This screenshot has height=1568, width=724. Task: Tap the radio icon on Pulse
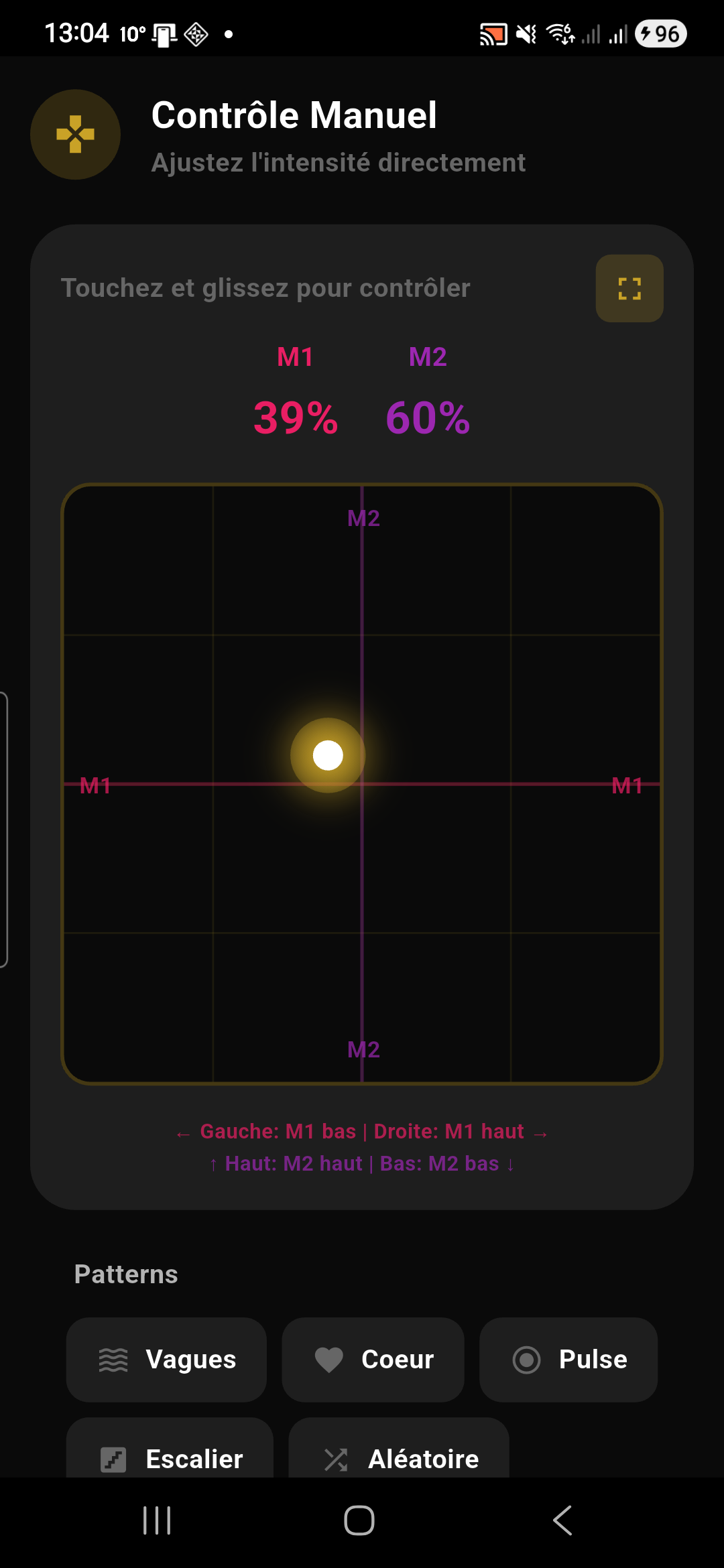point(526,1360)
